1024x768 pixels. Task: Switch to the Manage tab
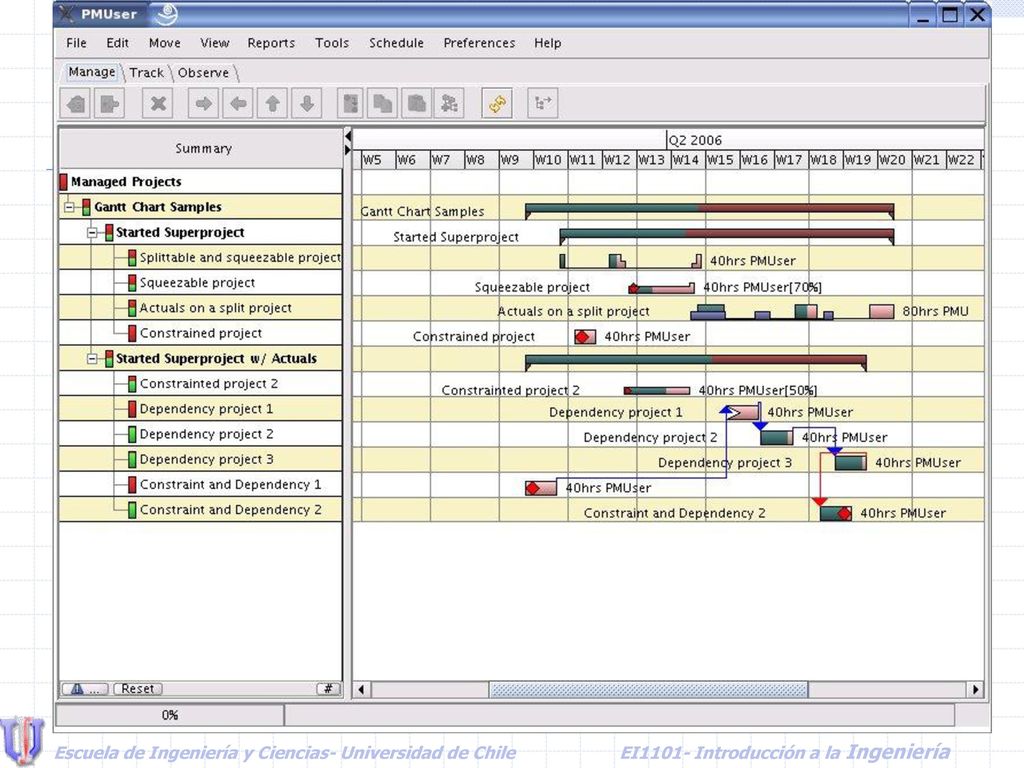[x=91, y=72]
